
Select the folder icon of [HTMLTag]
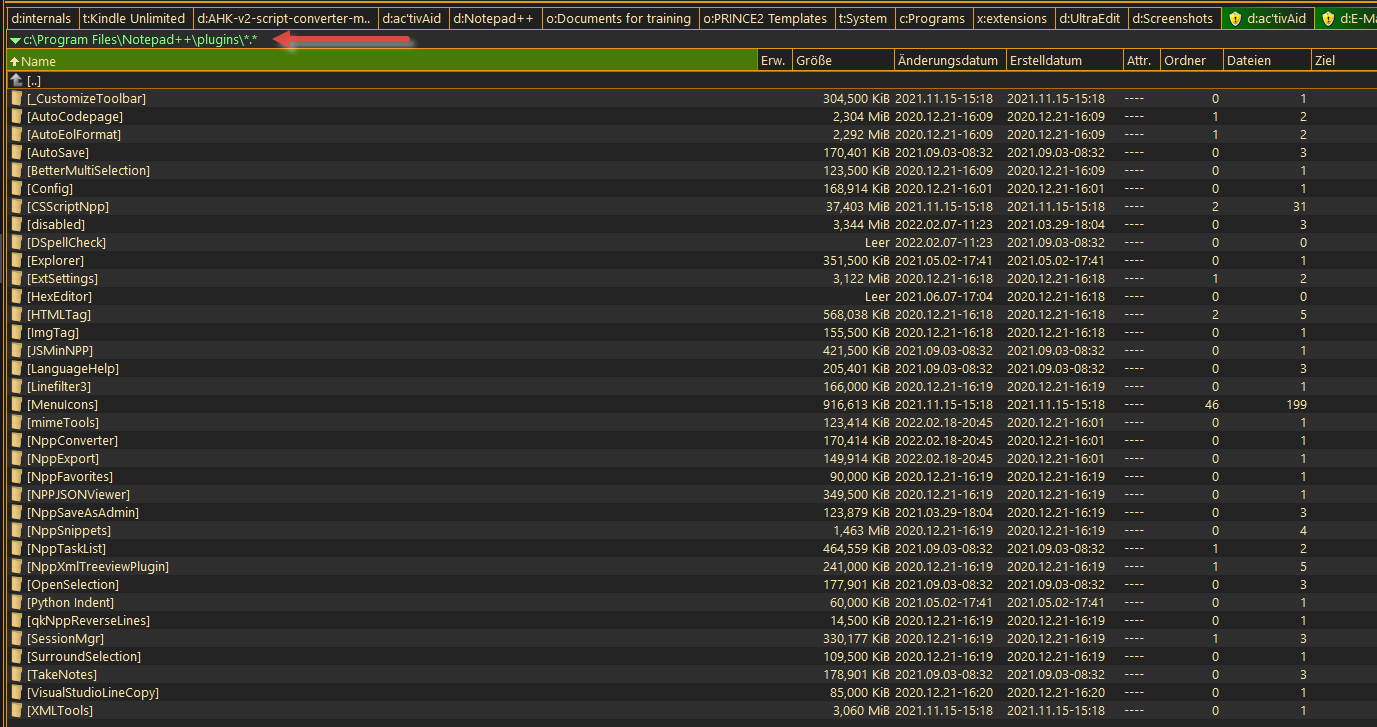click(16, 315)
